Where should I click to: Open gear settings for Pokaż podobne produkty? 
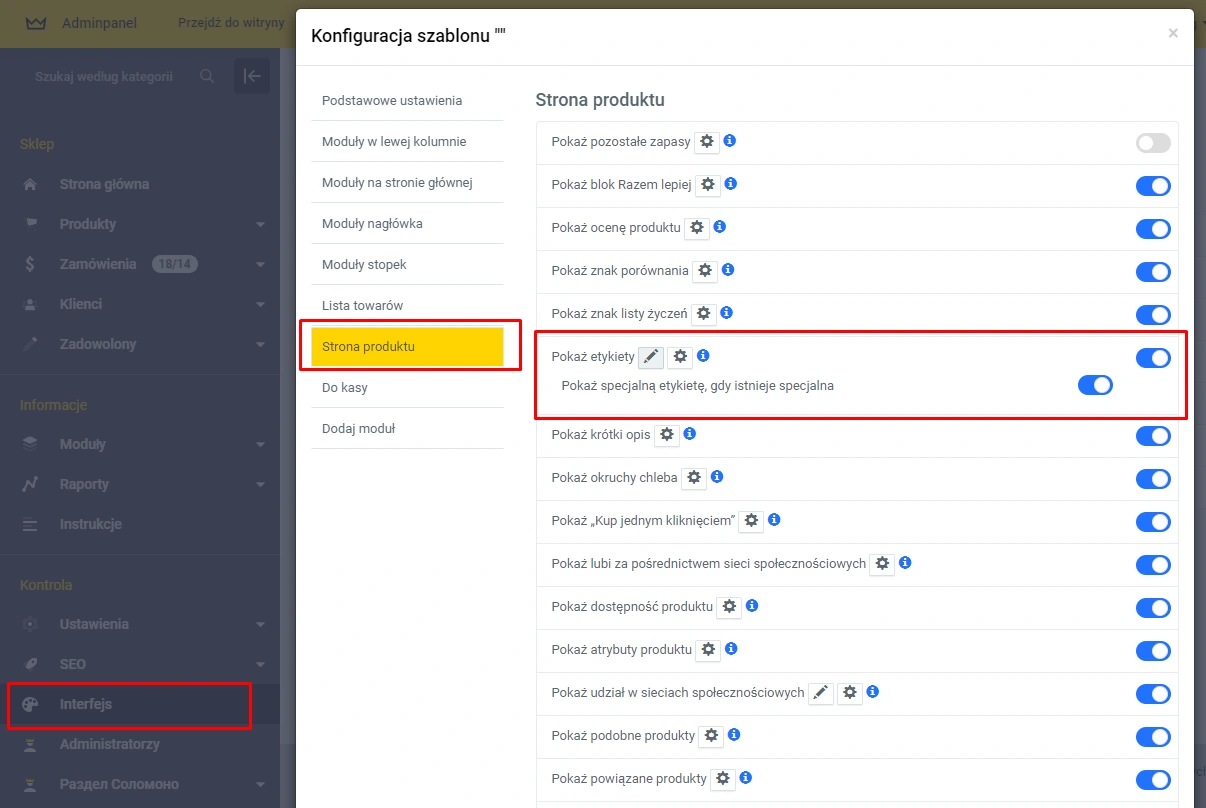[711, 736]
